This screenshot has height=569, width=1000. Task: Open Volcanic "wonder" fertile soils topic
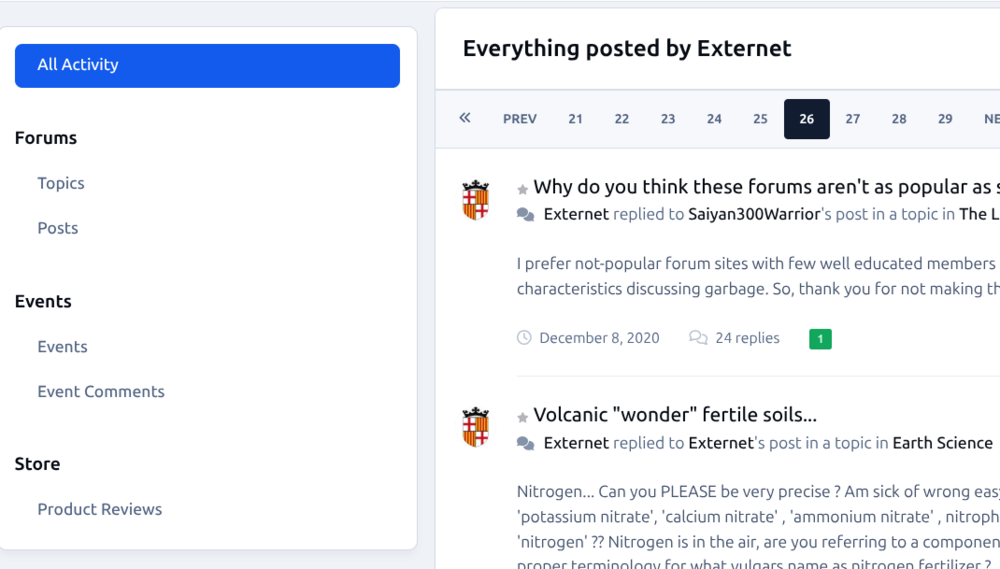[x=675, y=415]
